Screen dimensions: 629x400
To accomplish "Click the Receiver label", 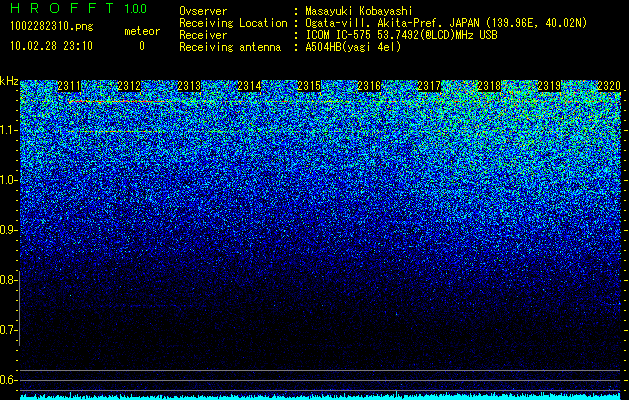I will (x=203, y=35).
